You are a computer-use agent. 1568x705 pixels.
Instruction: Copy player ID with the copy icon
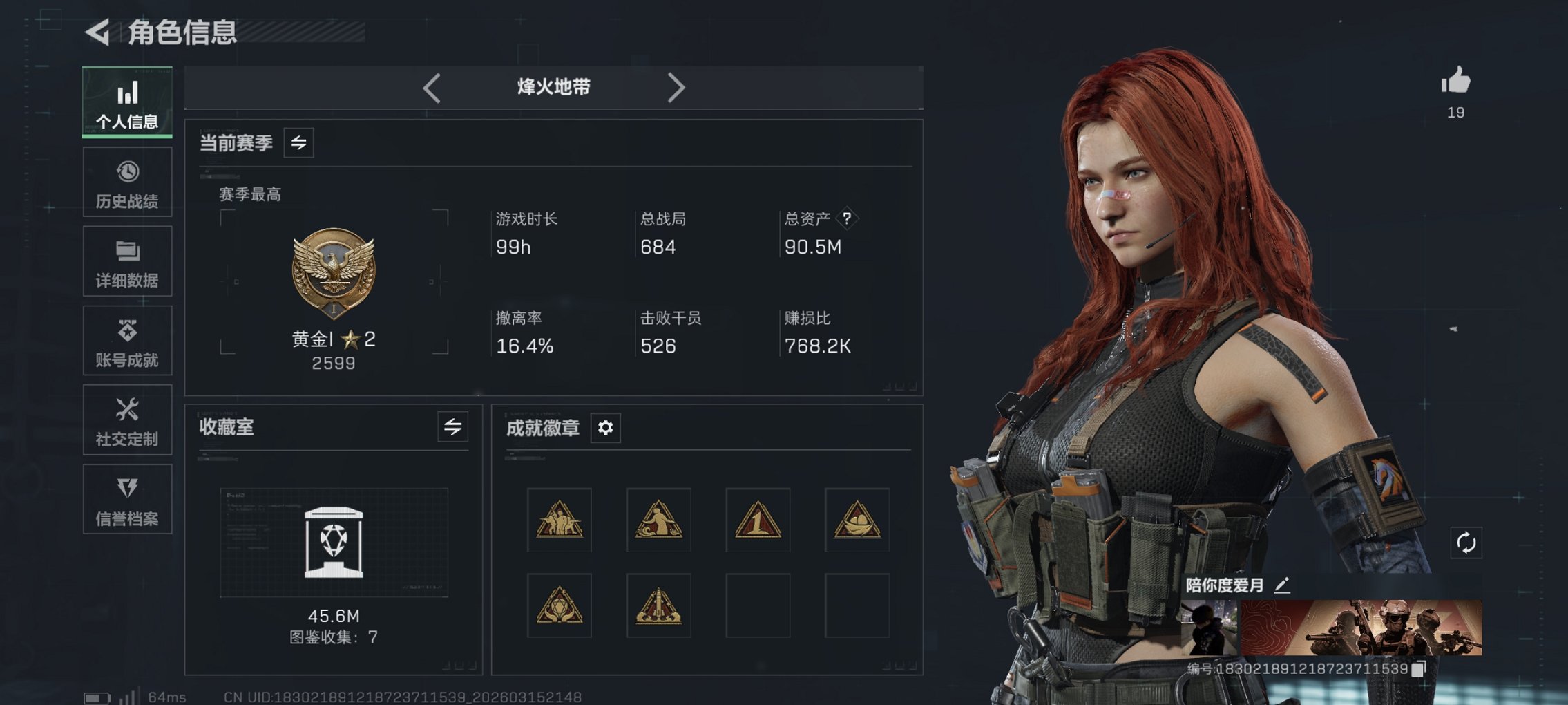[x=1418, y=668]
